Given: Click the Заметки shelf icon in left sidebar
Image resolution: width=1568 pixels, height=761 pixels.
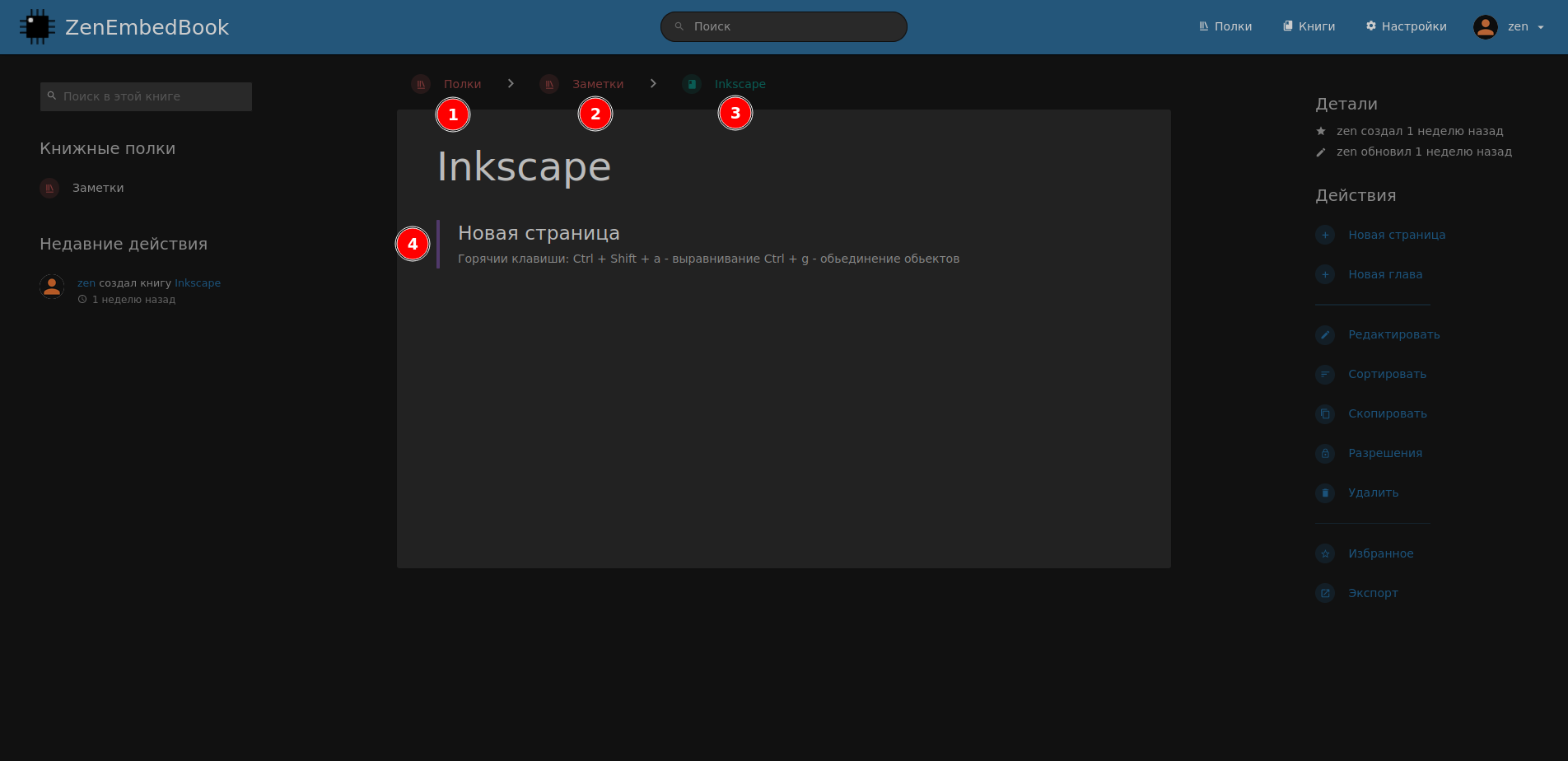Looking at the screenshot, I should [49, 188].
